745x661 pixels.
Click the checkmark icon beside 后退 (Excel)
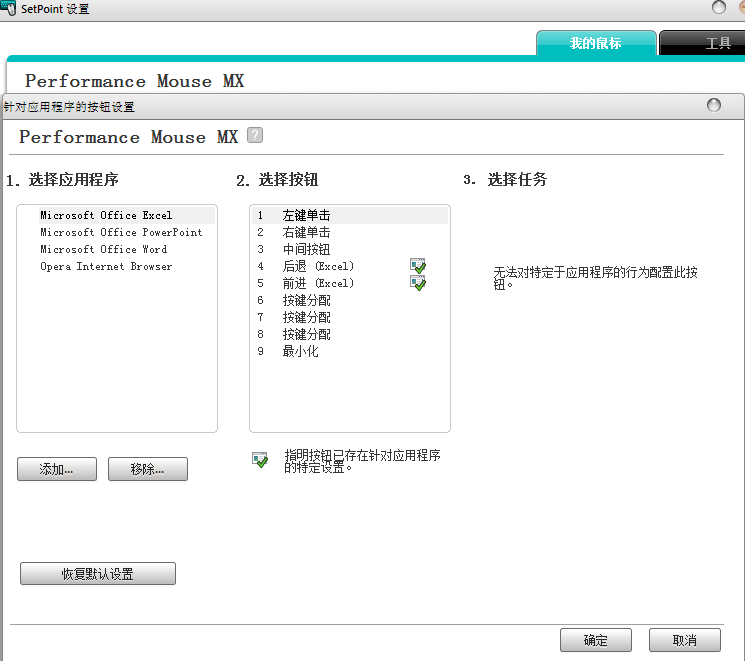[x=418, y=266]
